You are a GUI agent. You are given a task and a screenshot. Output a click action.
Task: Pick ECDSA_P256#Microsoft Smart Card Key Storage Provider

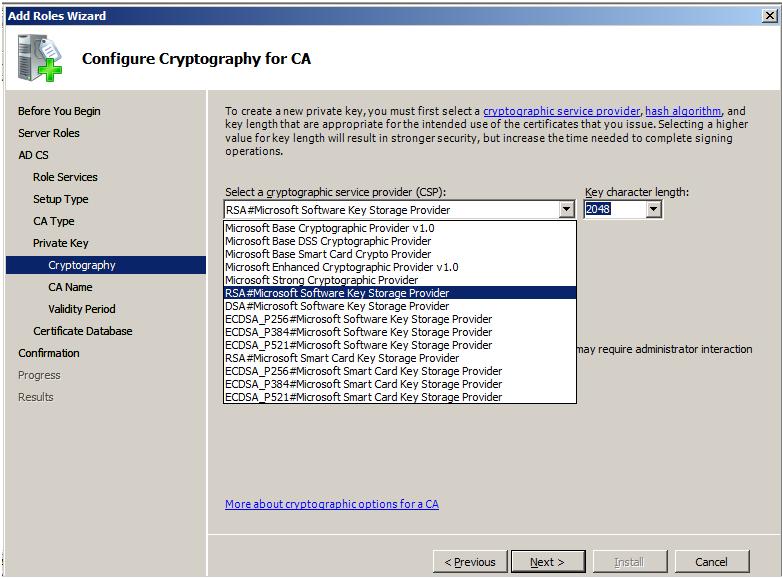(x=400, y=371)
